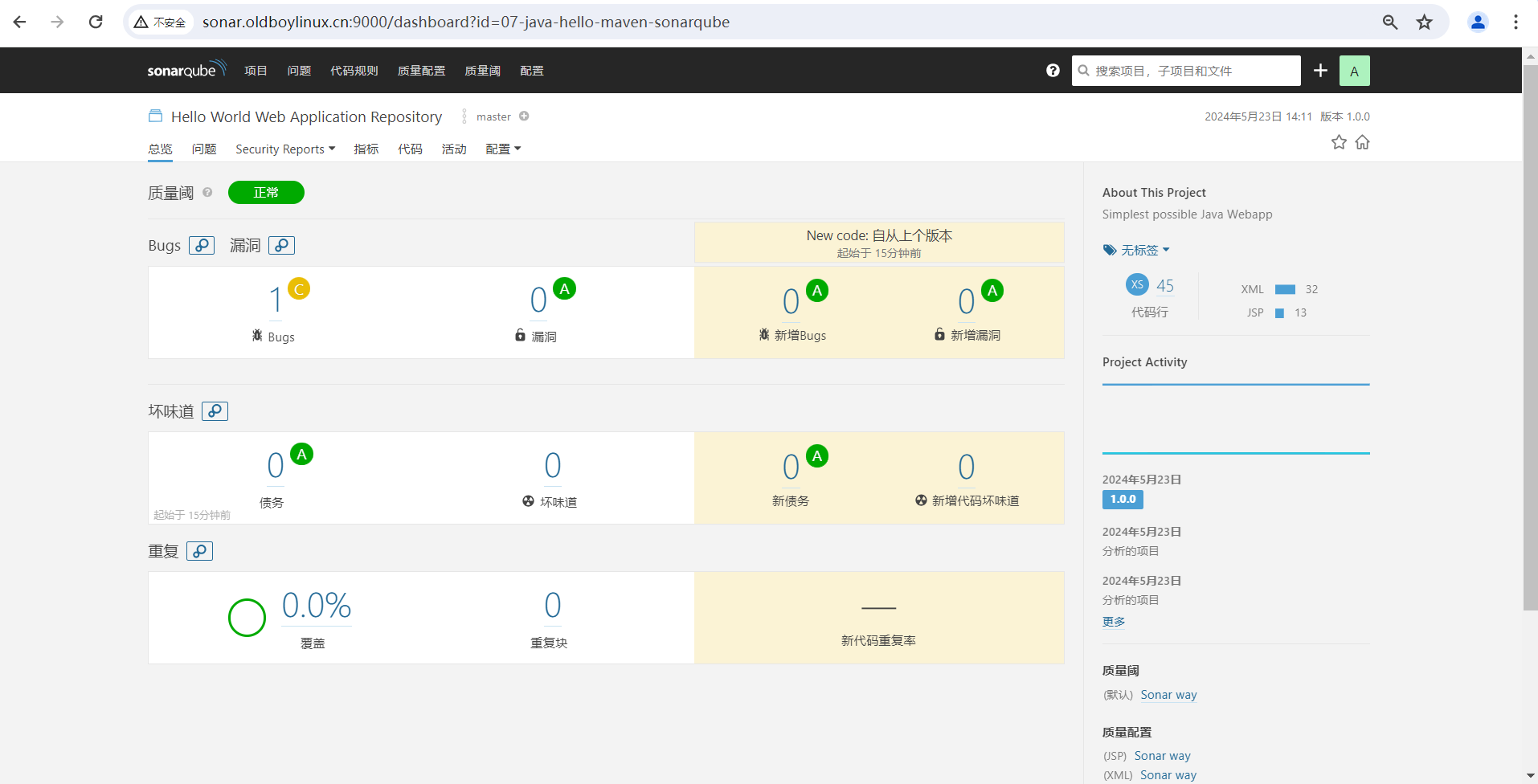Click the Bugs count 1
Viewport: 1538px width, 784px height.
(x=276, y=300)
